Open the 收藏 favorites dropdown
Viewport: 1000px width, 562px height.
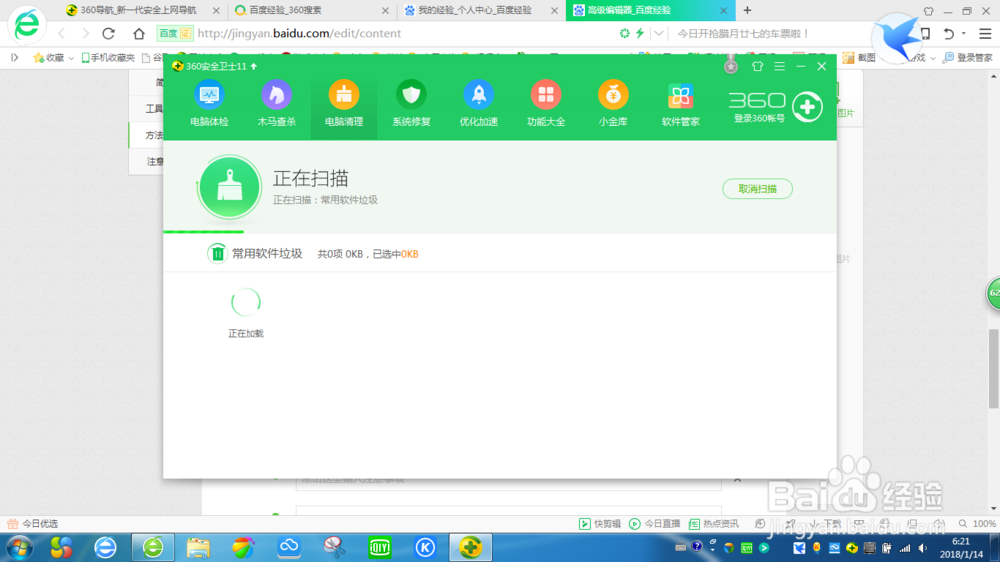point(54,57)
